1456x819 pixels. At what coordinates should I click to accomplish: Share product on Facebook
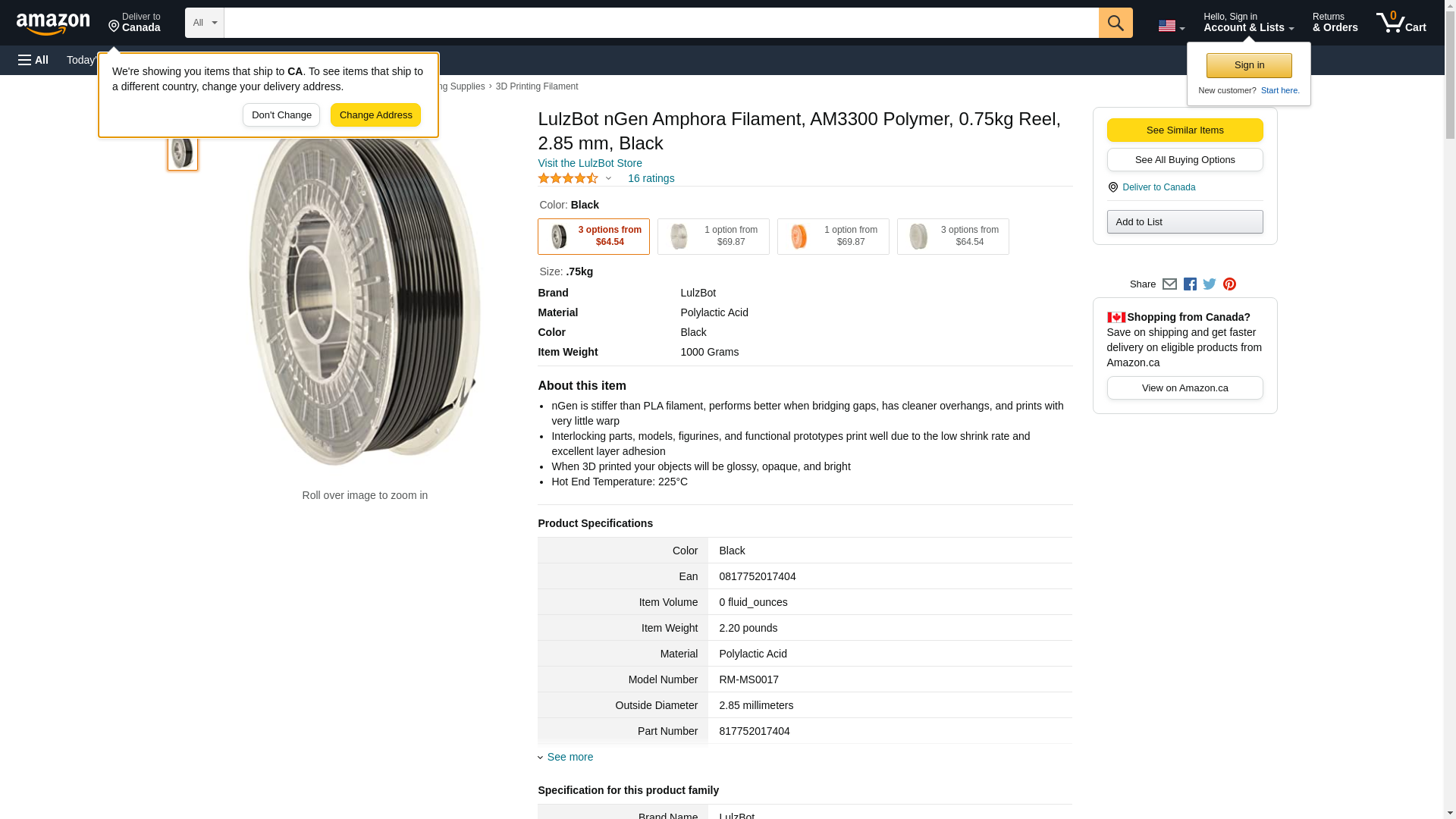(1190, 284)
